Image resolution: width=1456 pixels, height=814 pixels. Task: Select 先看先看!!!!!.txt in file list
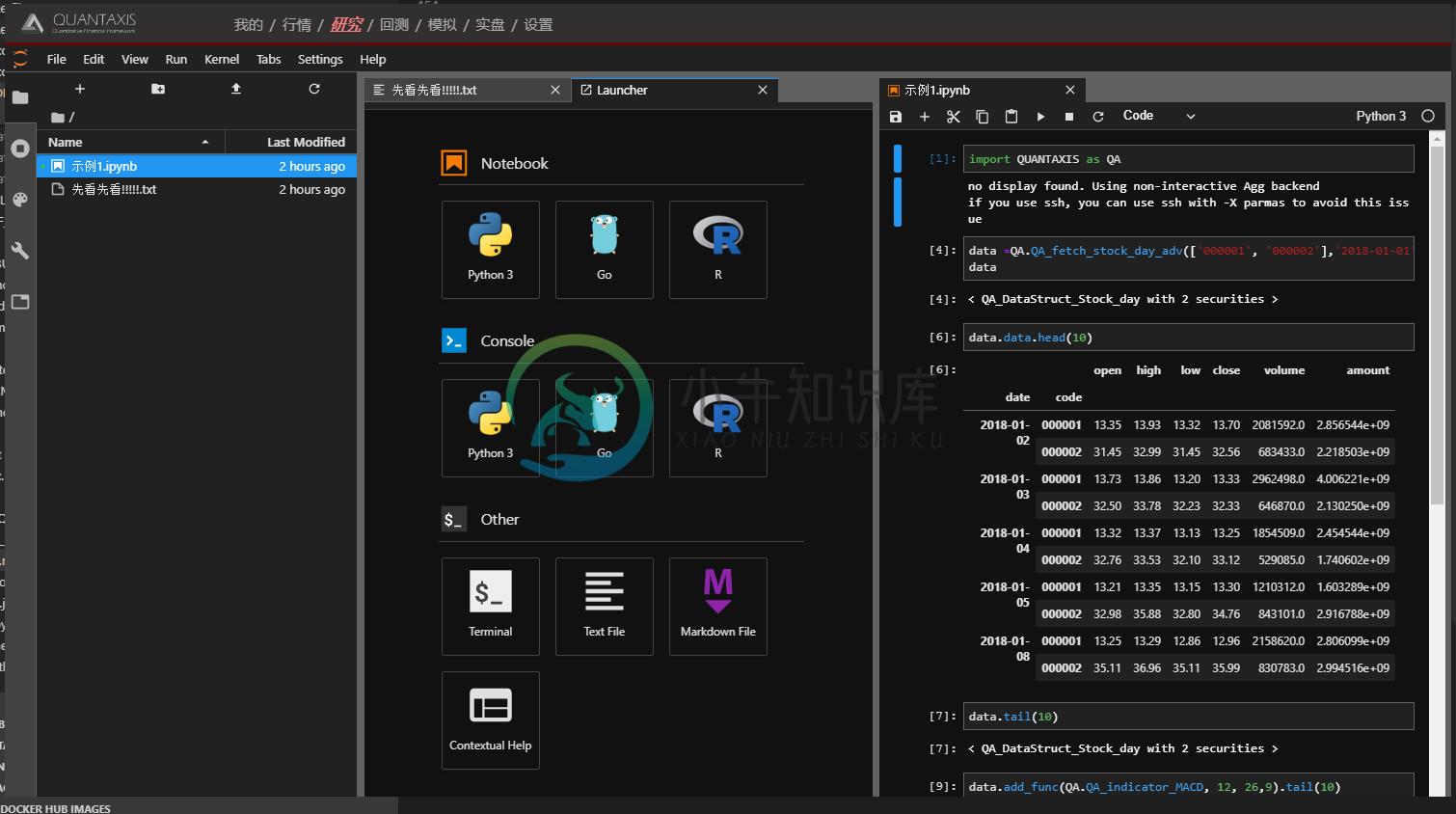[x=198, y=189]
